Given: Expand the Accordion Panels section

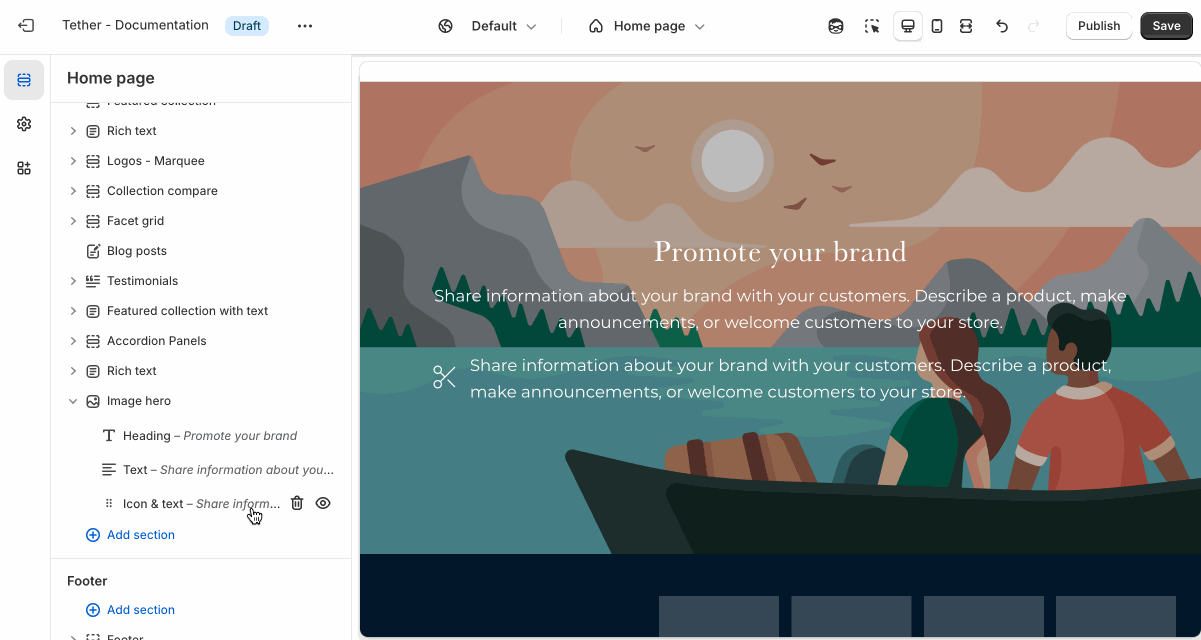Looking at the screenshot, I should (73, 341).
